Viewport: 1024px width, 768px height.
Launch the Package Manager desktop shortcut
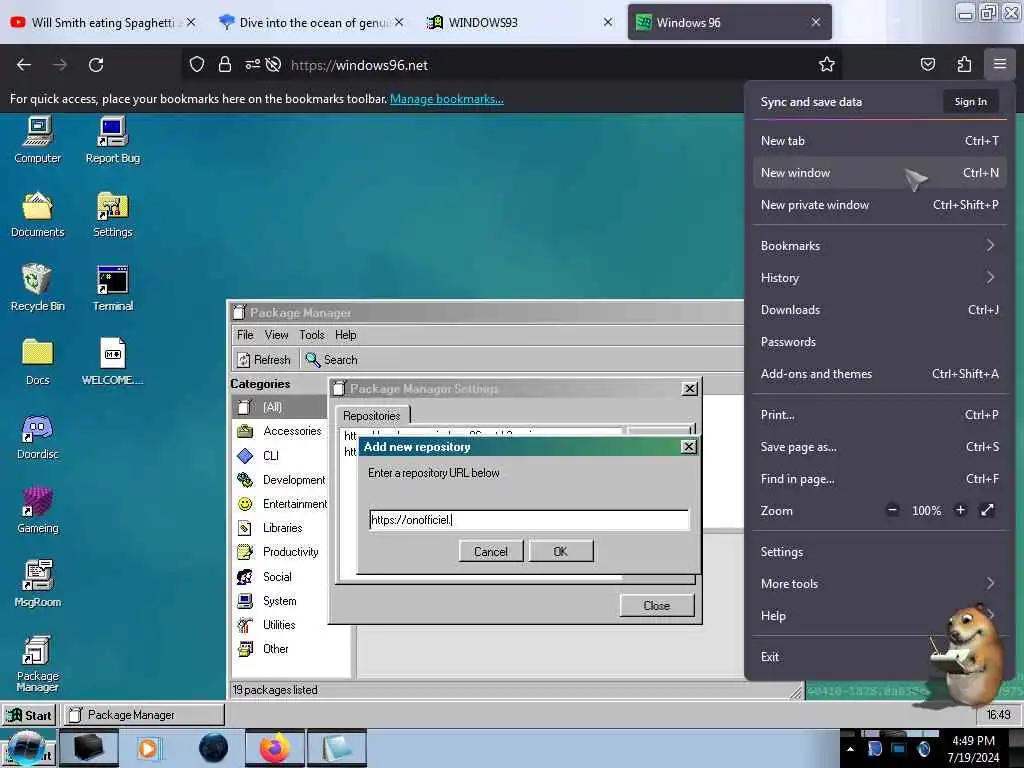pos(37,663)
